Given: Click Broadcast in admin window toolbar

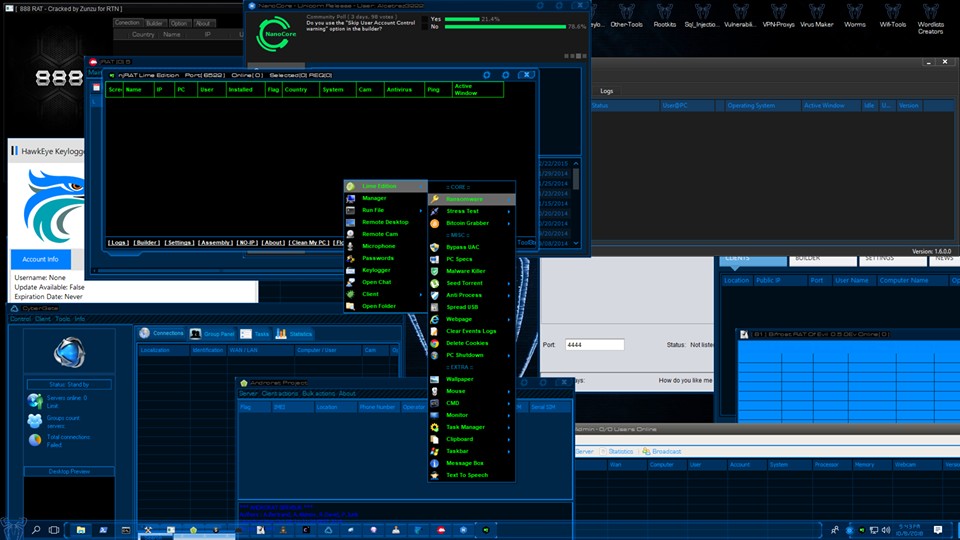Looking at the screenshot, I should [x=661, y=451].
